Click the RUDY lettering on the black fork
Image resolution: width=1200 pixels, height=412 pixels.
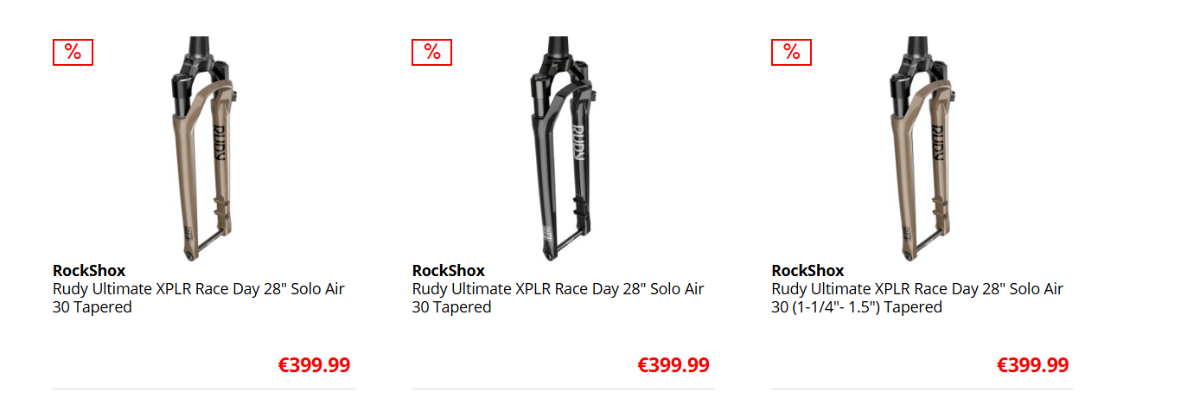tap(578, 141)
